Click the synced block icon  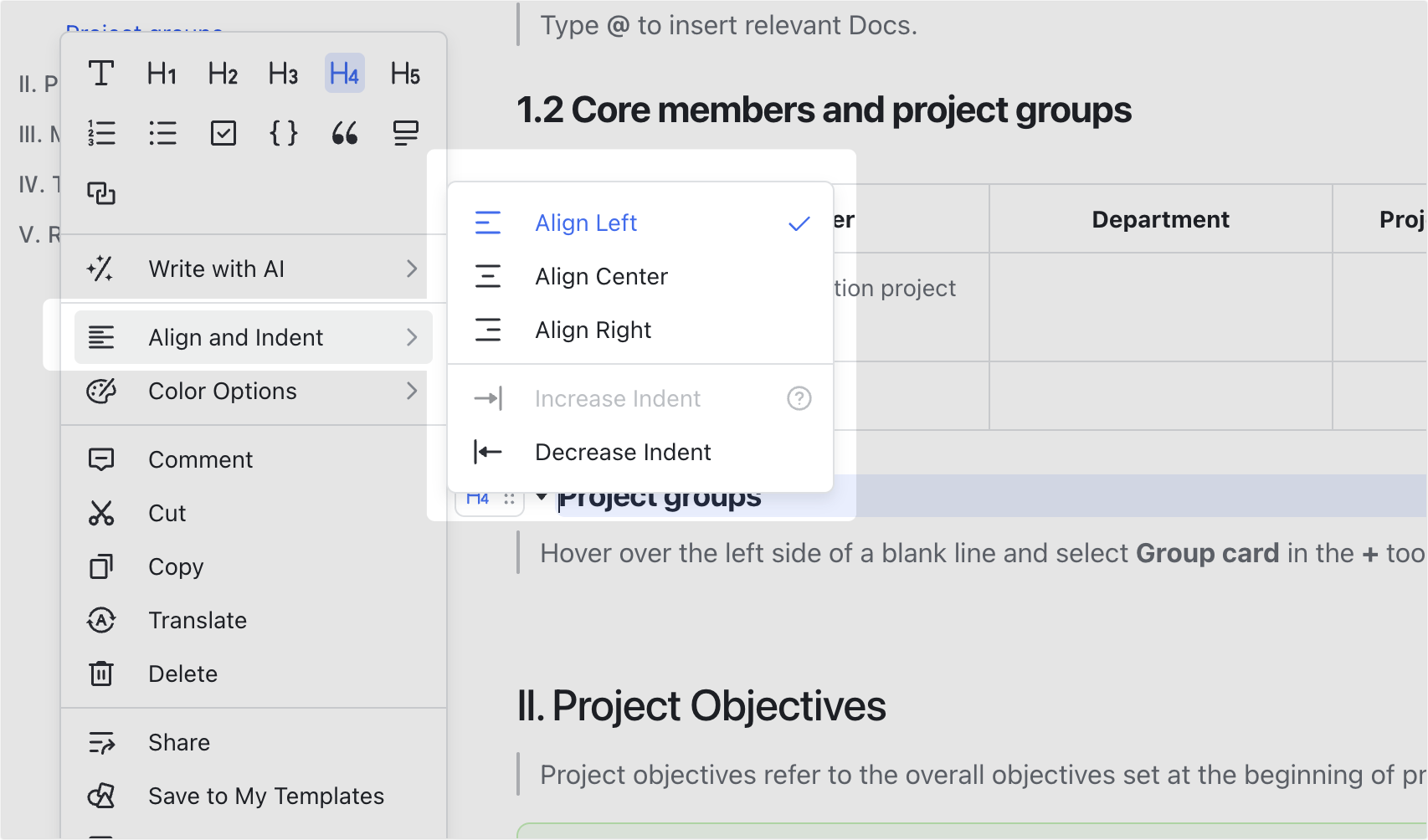[x=101, y=193]
